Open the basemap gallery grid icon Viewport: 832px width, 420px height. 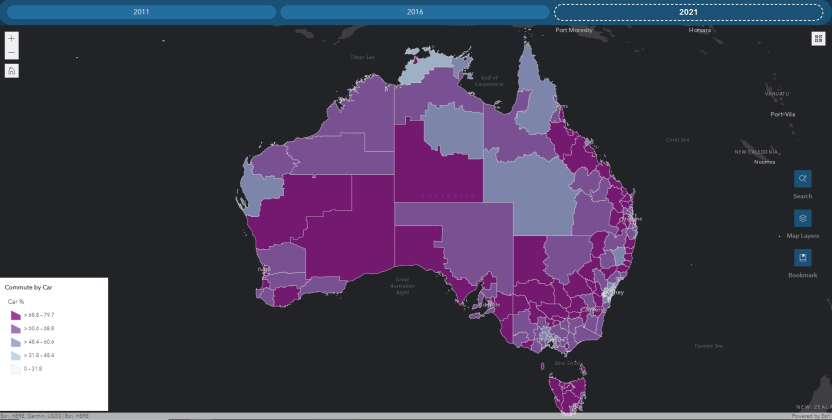tap(818, 38)
